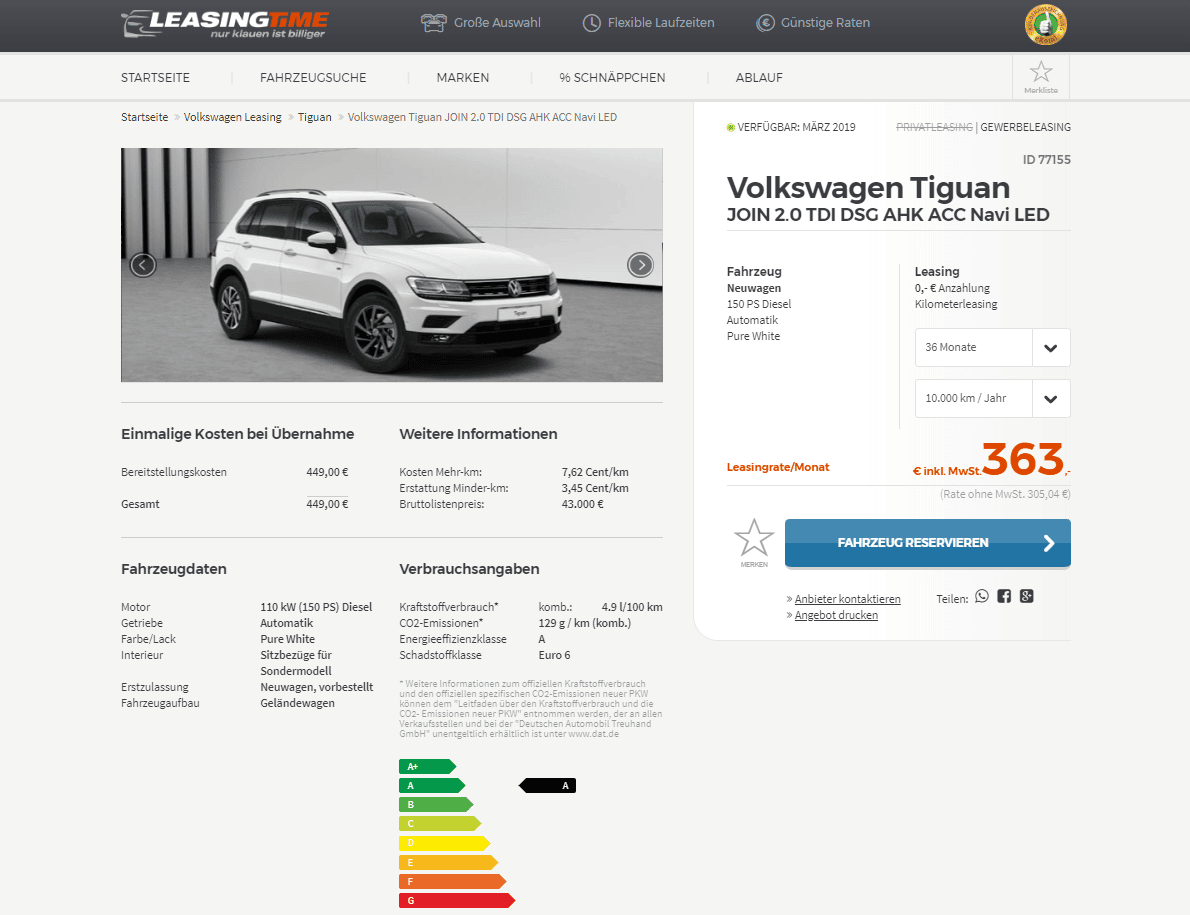Click the Tiguan breadcrumb link
Viewport: 1190px width, 915px height.
coord(314,117)
